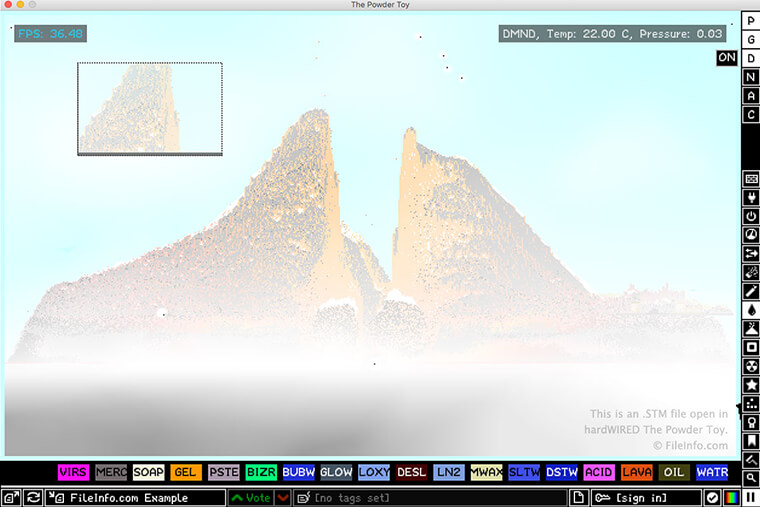760x507 pixels.
Task: Open the Powered Materials power icon
Action: (750, 216)
